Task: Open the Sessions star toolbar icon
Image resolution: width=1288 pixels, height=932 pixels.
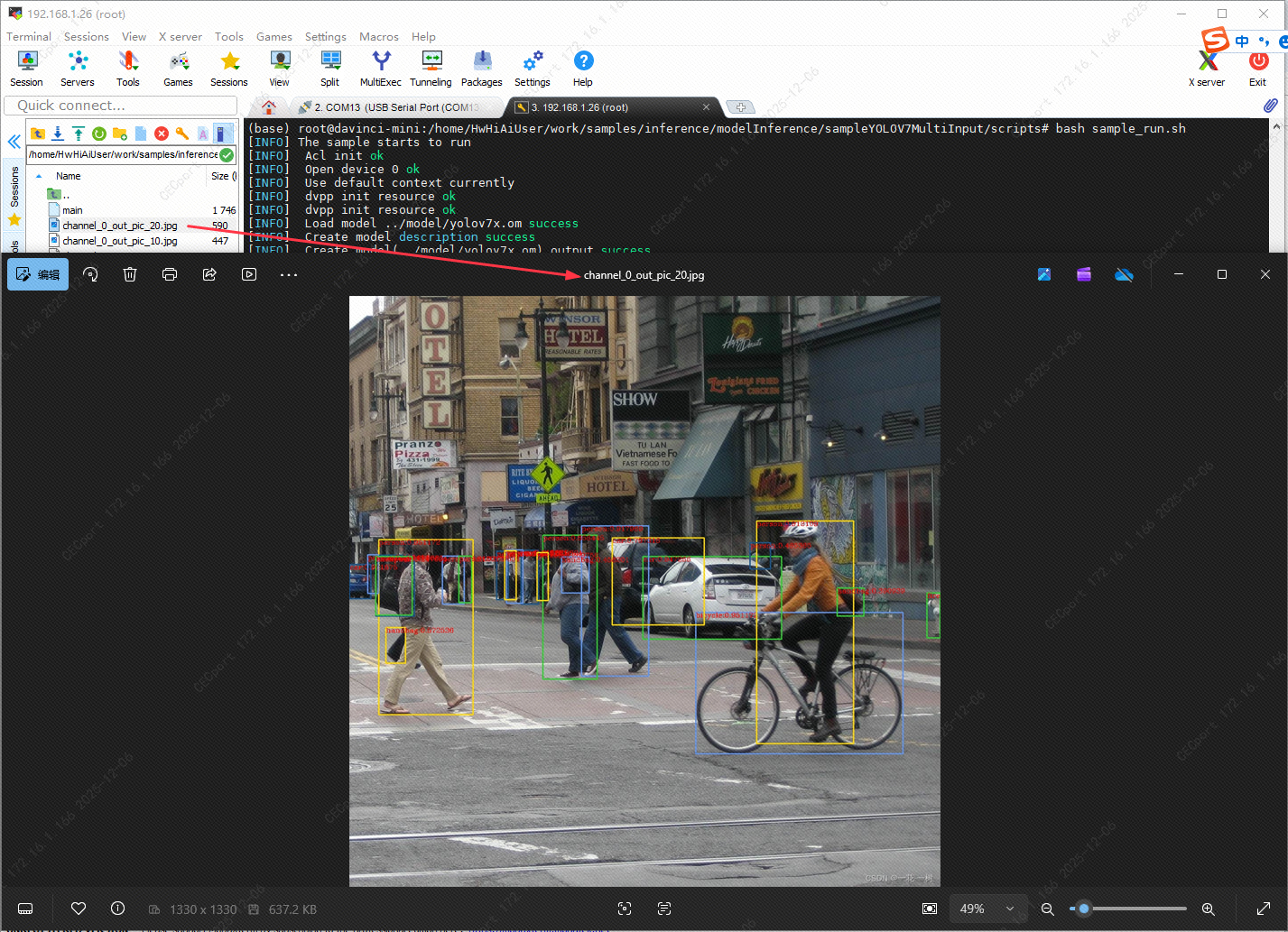Action: click(229, 69)
